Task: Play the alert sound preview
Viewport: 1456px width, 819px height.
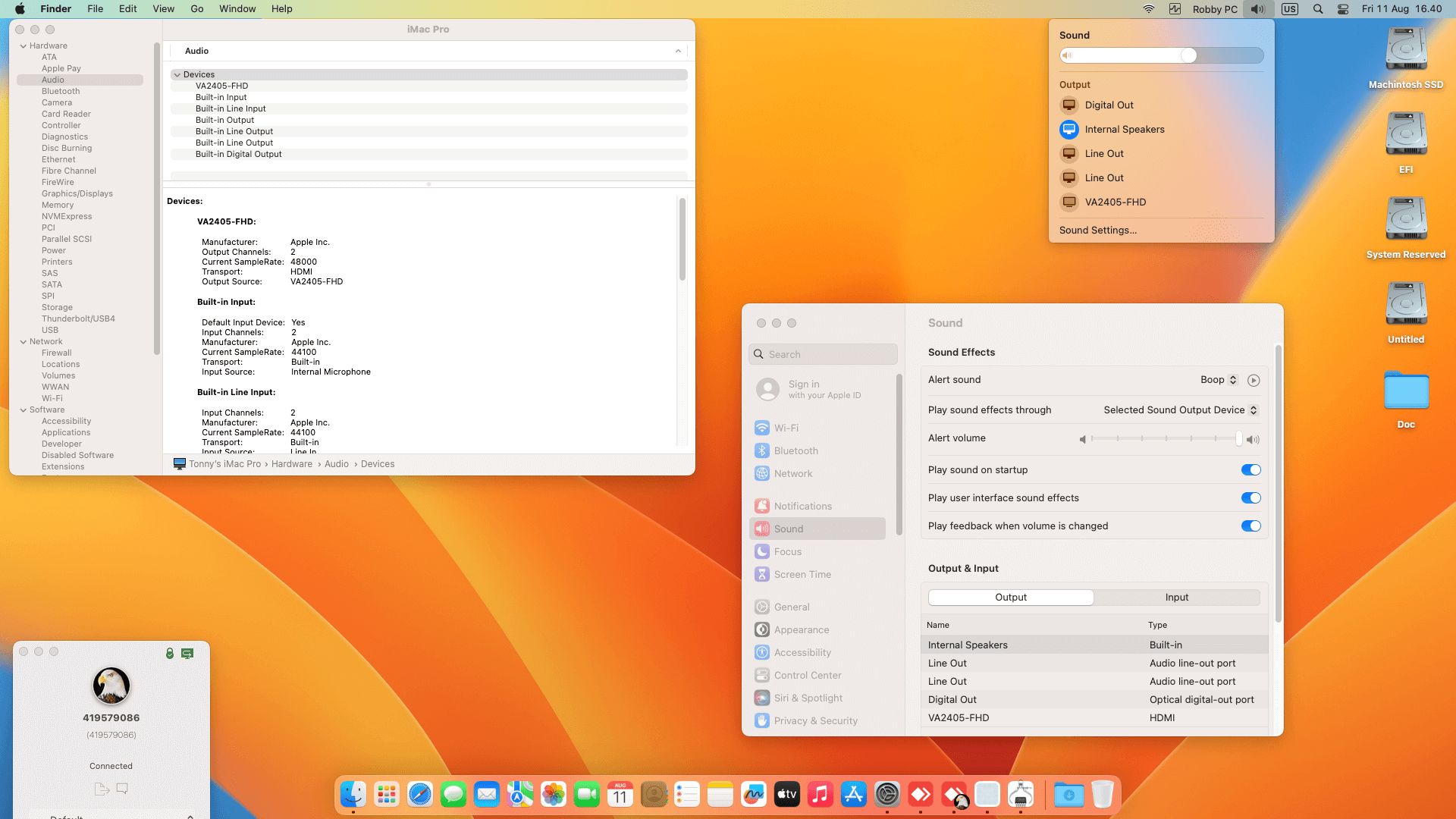Action: [x=1254, y=381]
